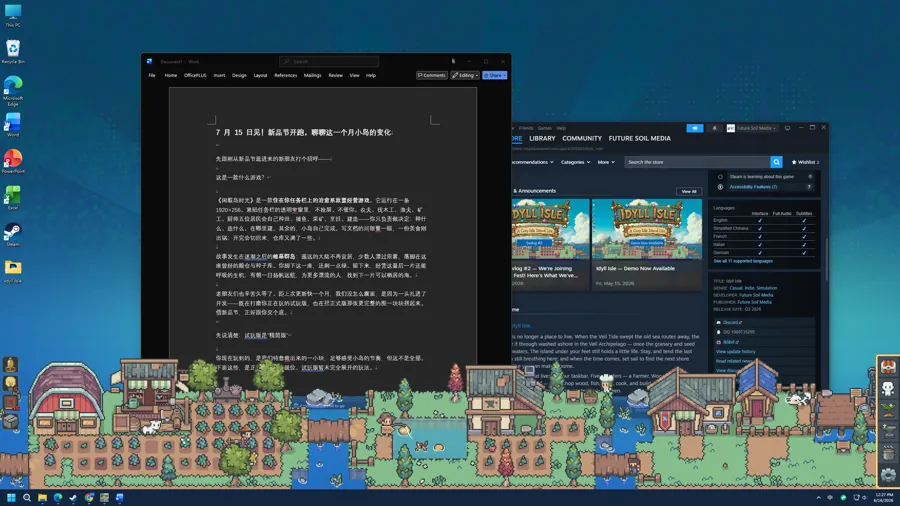Click the 'Search the store' field in Steam
900x506 pixels.
click(x=697, y=162)
